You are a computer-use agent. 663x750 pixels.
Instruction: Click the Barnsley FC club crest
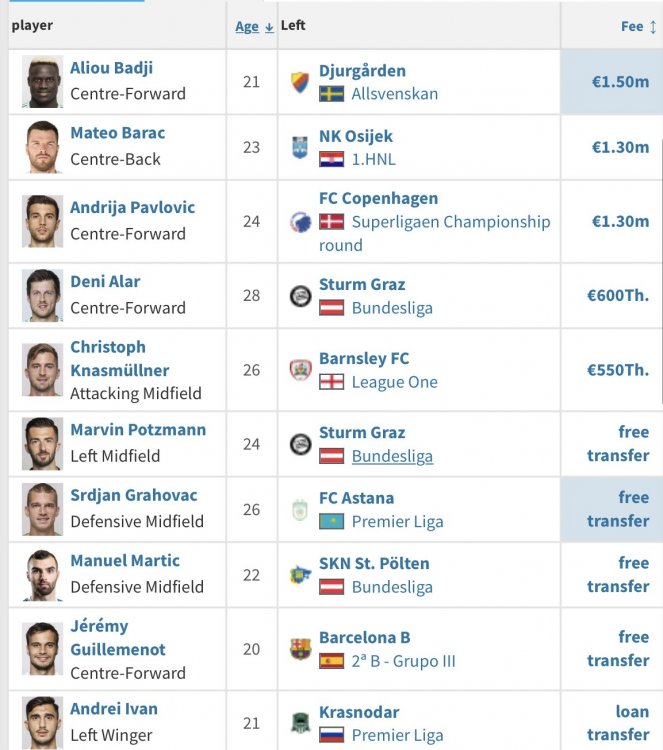click(299, 370)
